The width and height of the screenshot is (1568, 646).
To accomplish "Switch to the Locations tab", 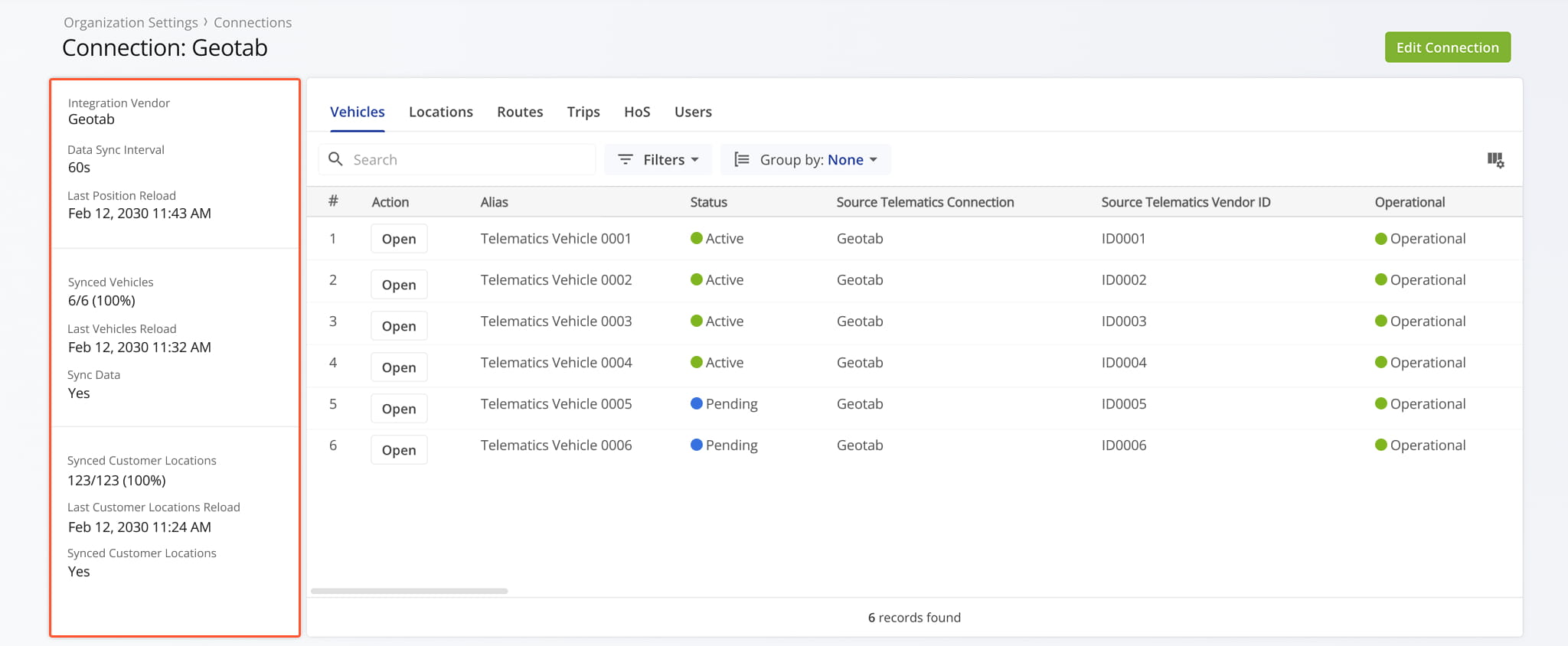I will [440, 112].
